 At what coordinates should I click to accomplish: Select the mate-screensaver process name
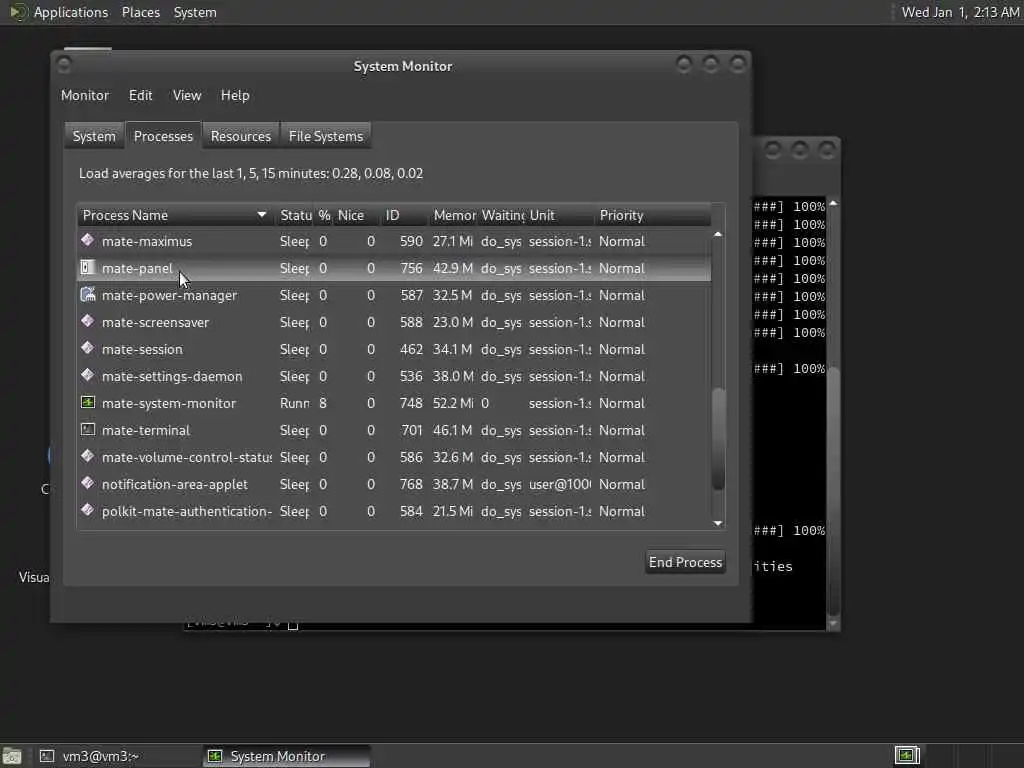click(x=155, y=322)
